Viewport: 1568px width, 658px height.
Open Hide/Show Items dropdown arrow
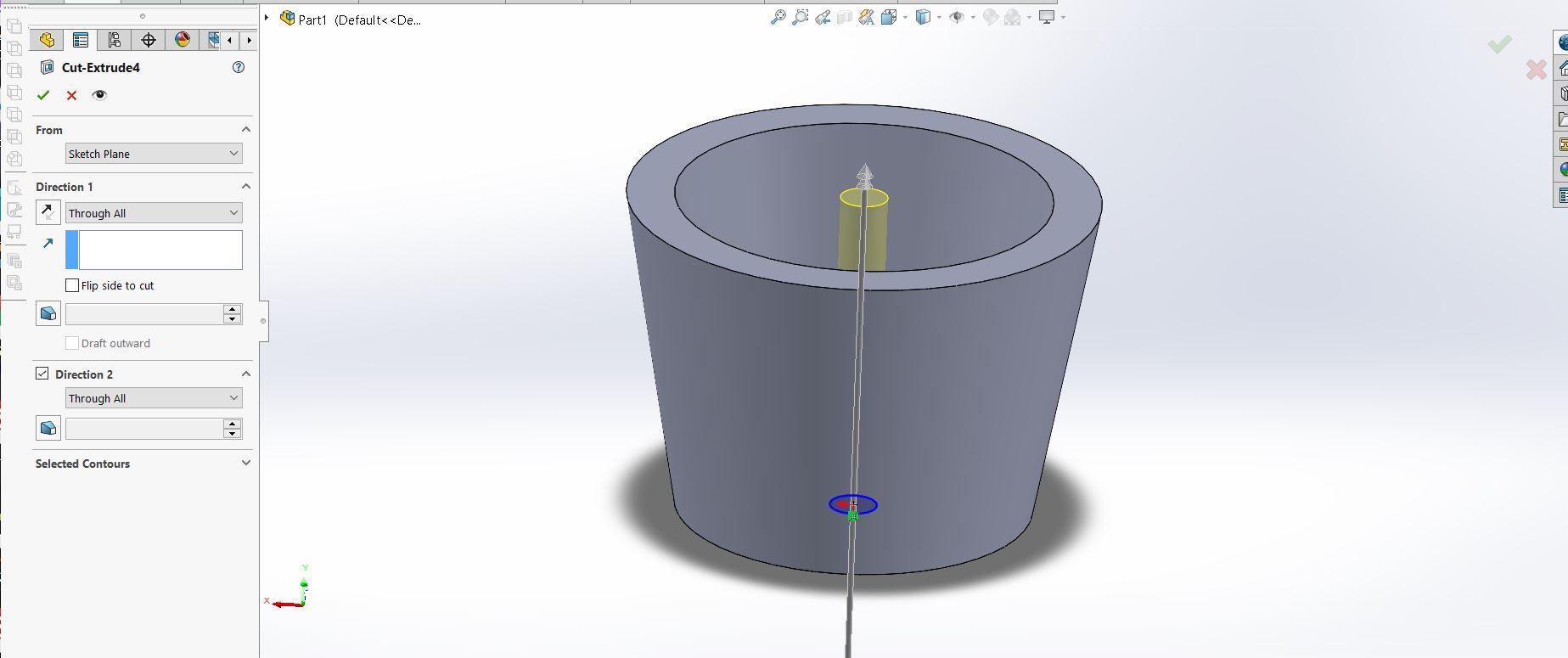[973, 17]
